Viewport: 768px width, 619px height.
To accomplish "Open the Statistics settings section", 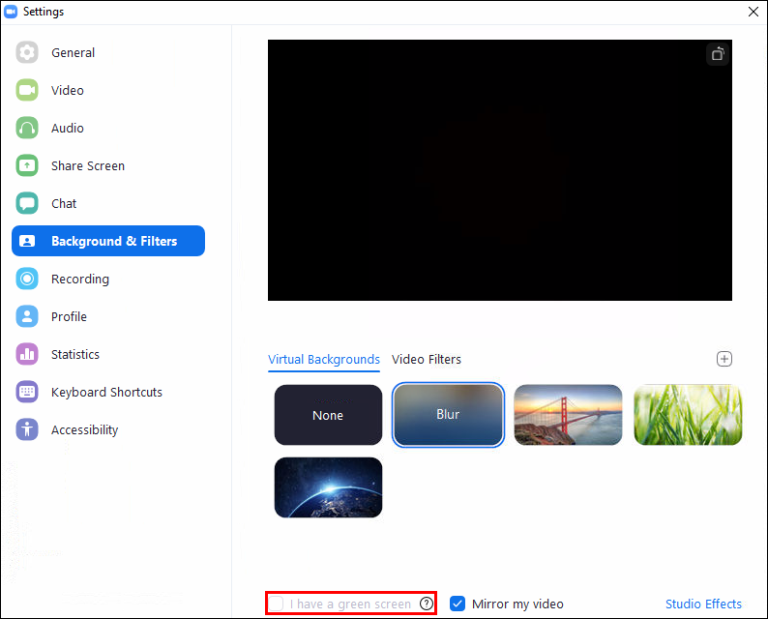I will point(108,354).
